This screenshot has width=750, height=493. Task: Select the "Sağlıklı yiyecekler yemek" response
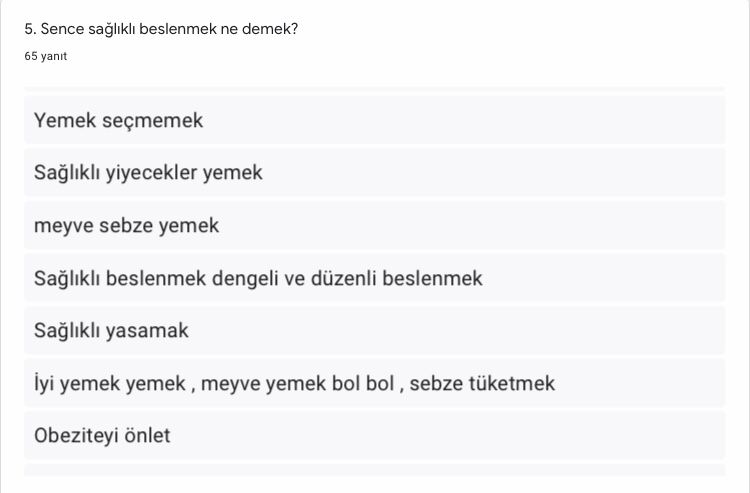pos(375,173)
